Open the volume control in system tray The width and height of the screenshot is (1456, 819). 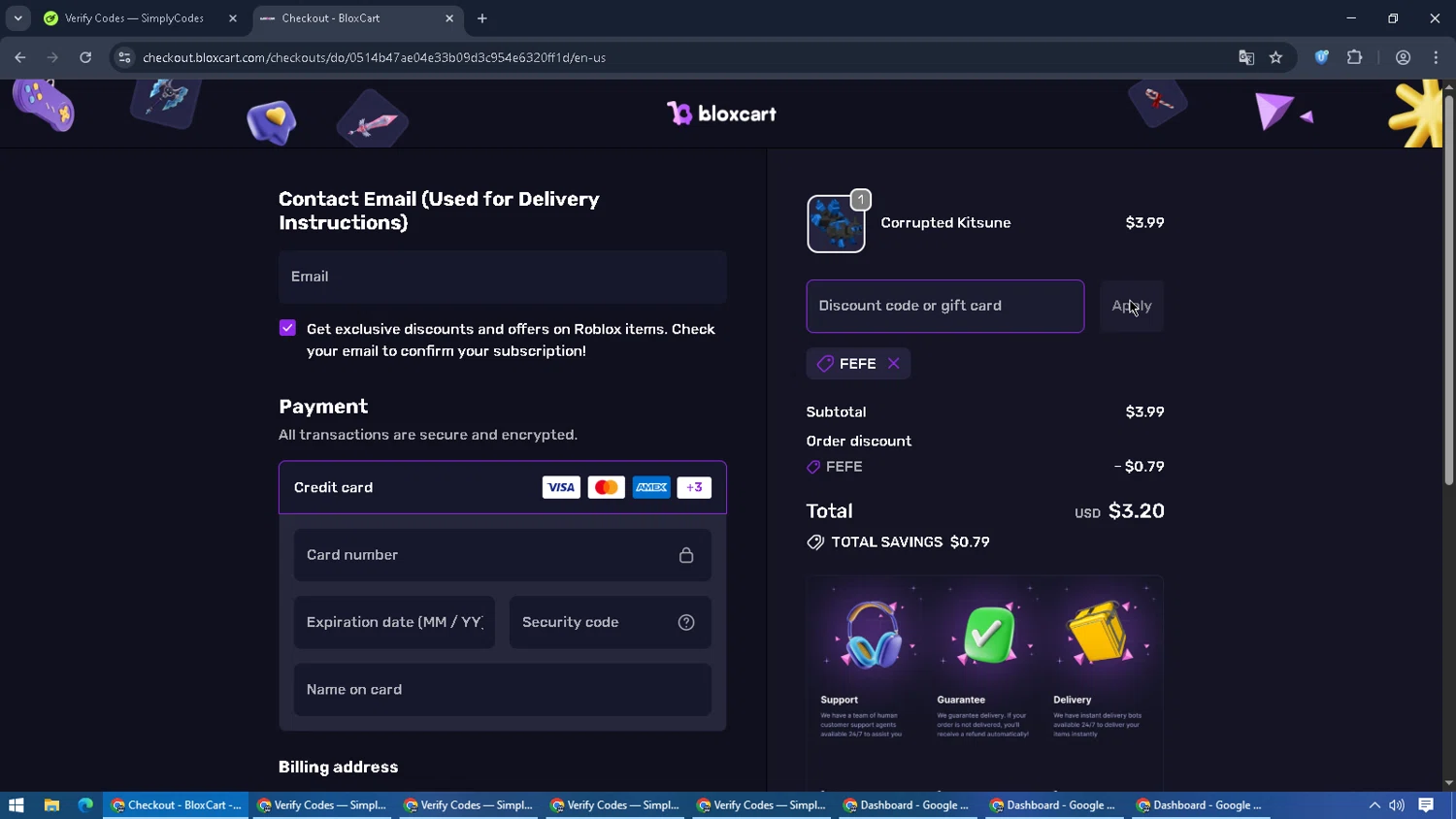[1397, 805]
